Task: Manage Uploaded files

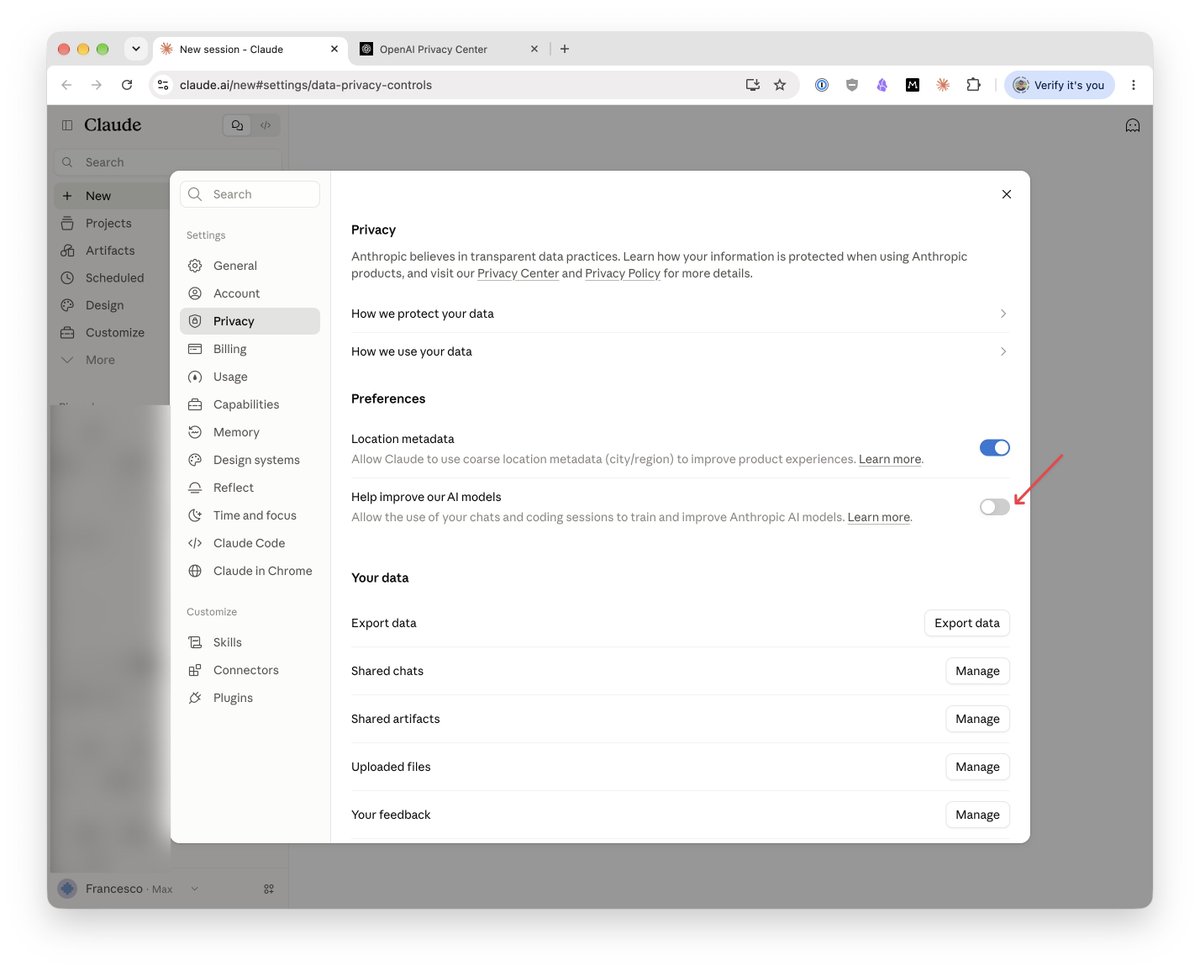Action: 977,767
